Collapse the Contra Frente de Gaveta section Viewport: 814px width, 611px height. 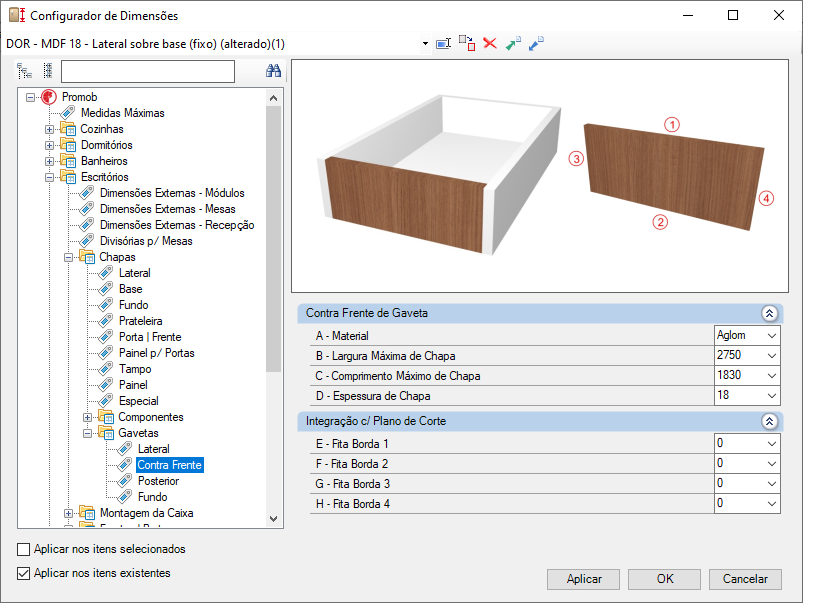point(769,313)
